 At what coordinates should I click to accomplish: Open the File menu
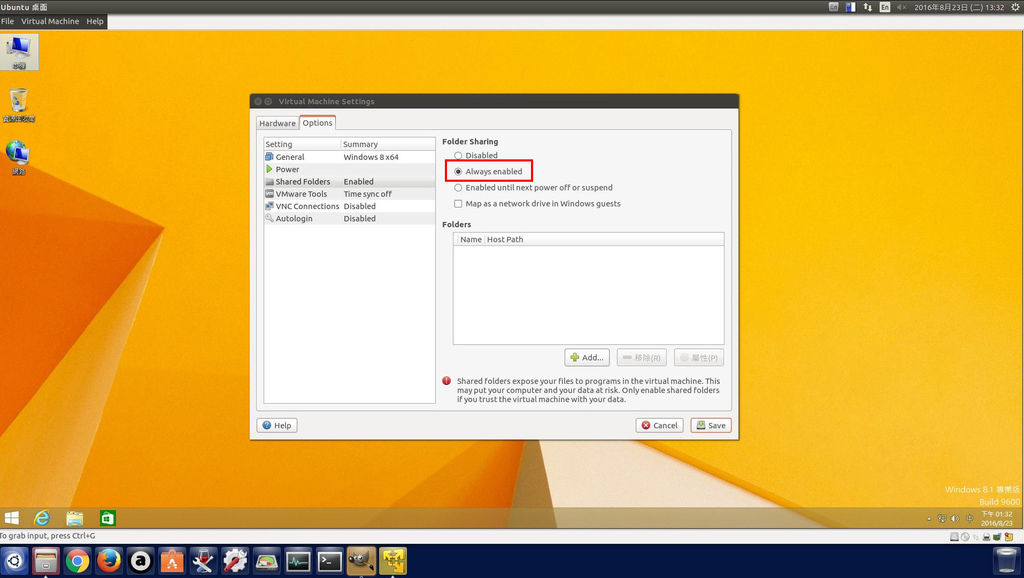9,20
